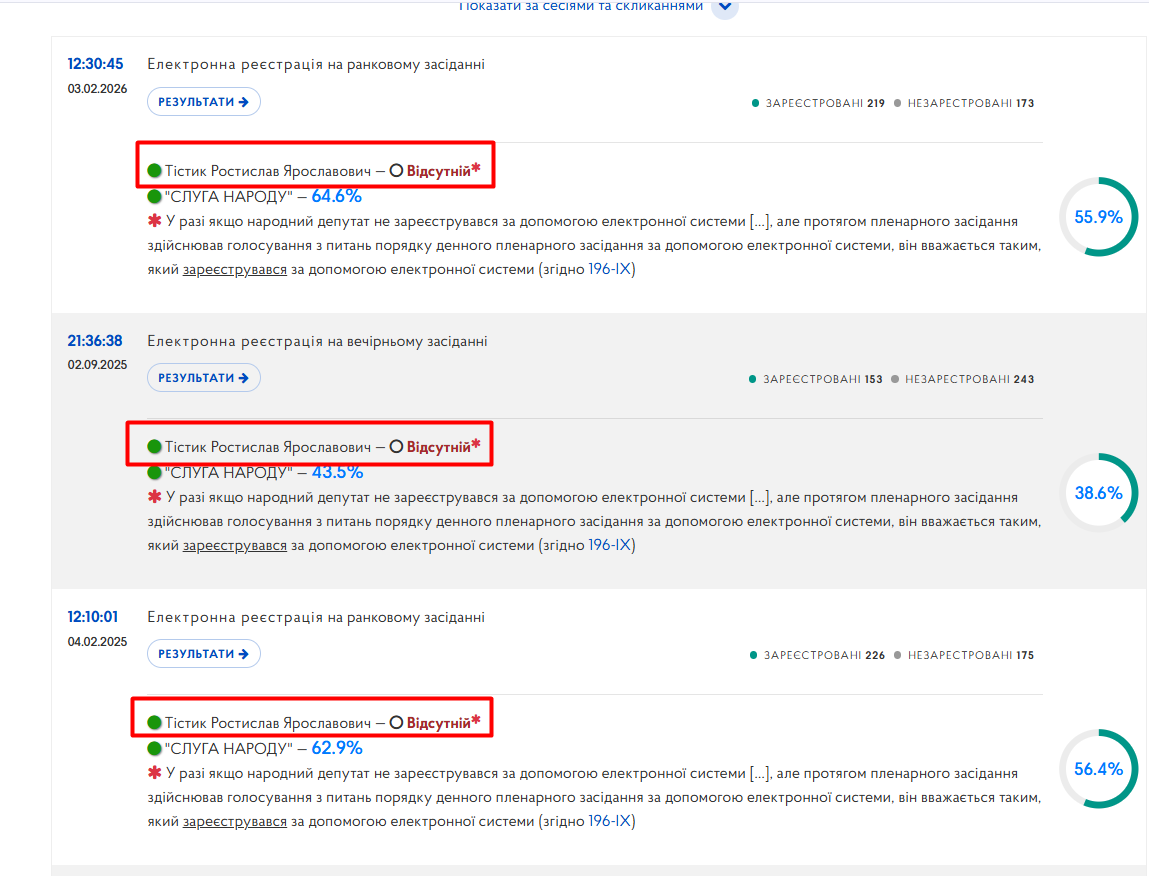Open the 196-IX link in the 04.02.2025 entry

(x=610, y=821)
